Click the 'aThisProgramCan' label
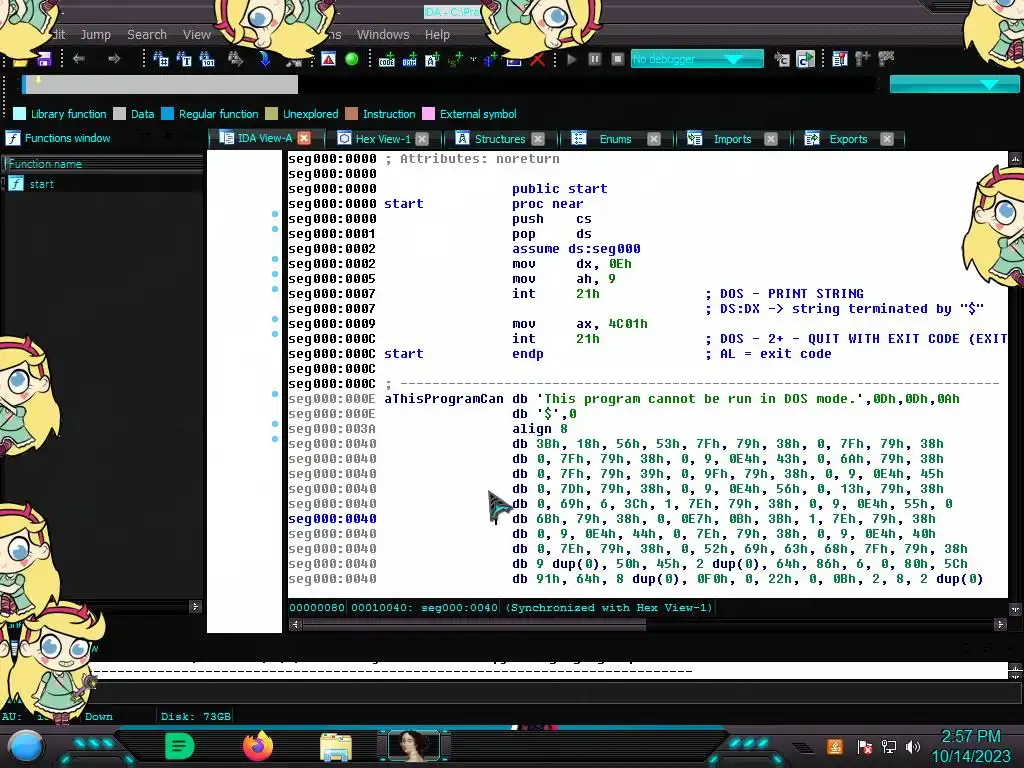The height and width of the screenshot is (768, 1024). [443, 399]
